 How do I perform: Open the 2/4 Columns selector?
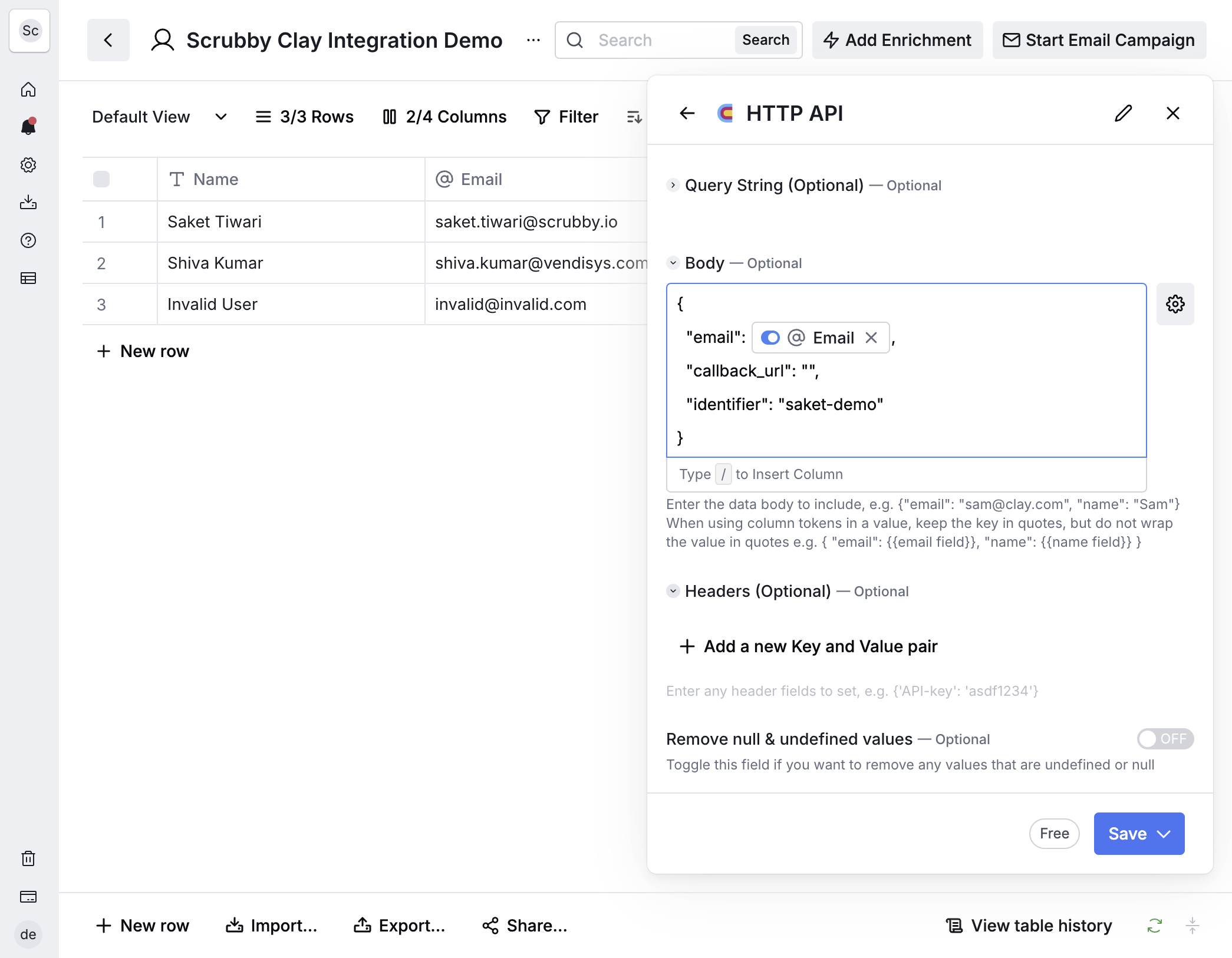pyautogui.click(x=444, y=117)
